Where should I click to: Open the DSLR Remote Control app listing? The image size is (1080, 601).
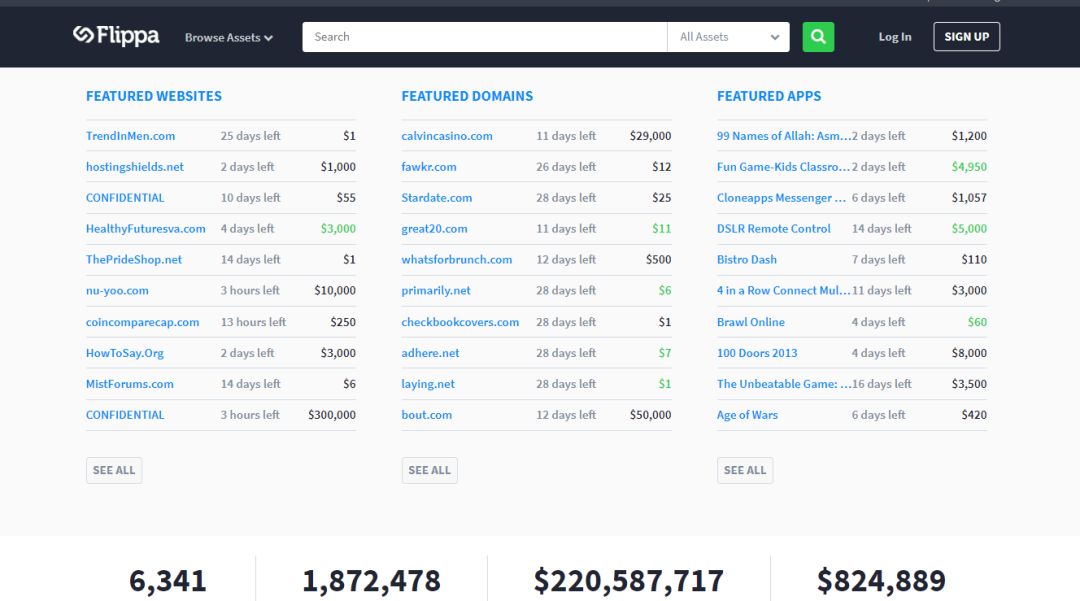(x=773, y=229)
